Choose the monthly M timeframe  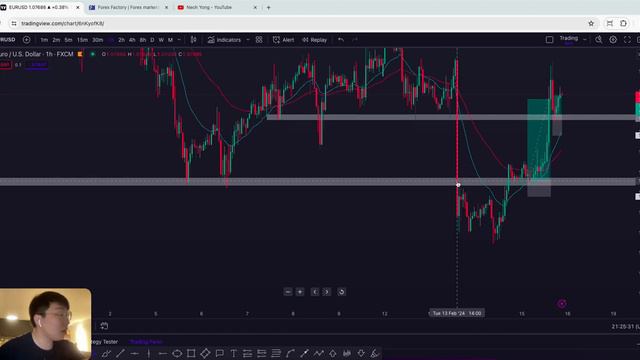171,40
